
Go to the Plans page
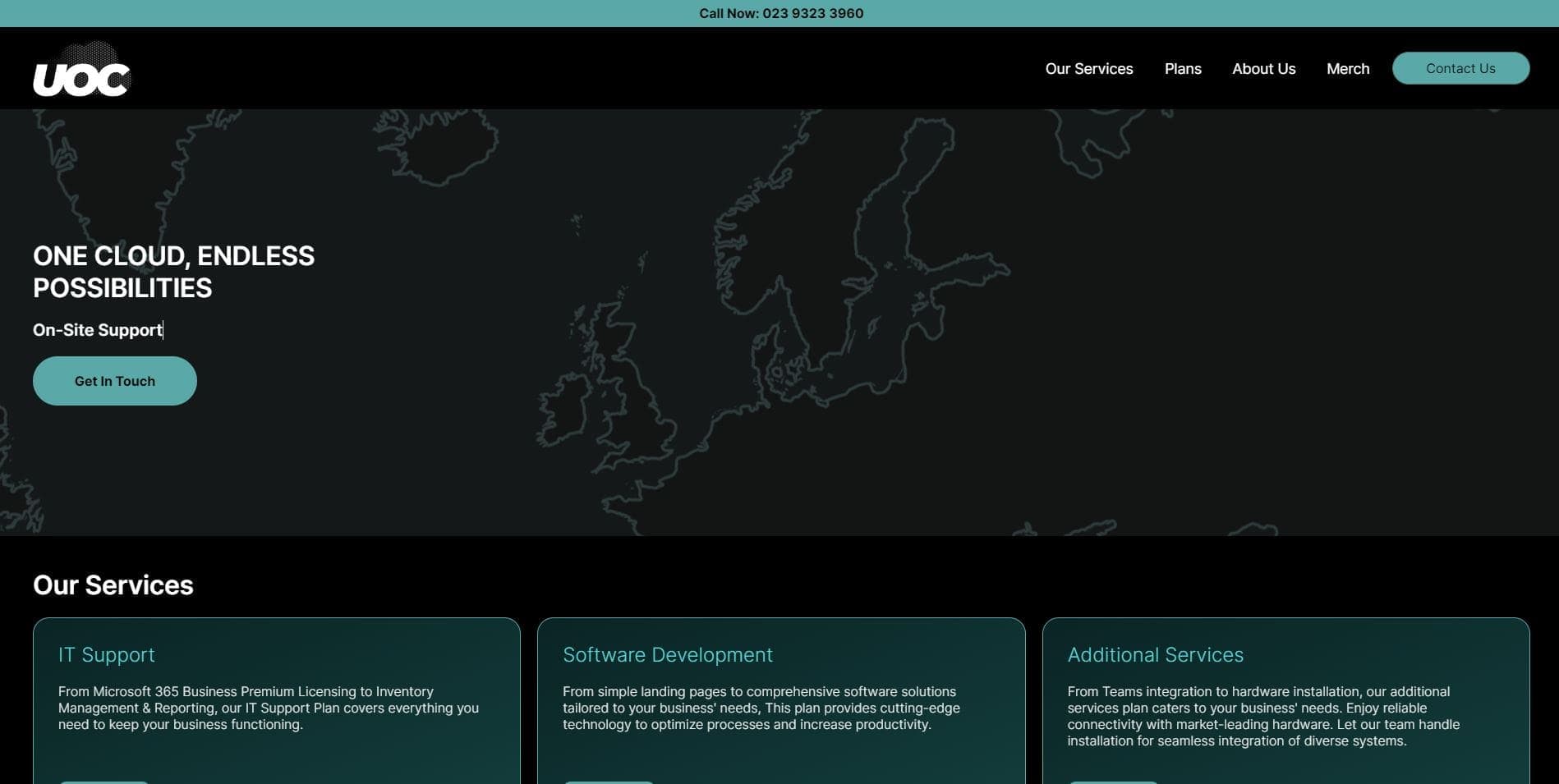pyautogui.click(x=1183, y=69)
